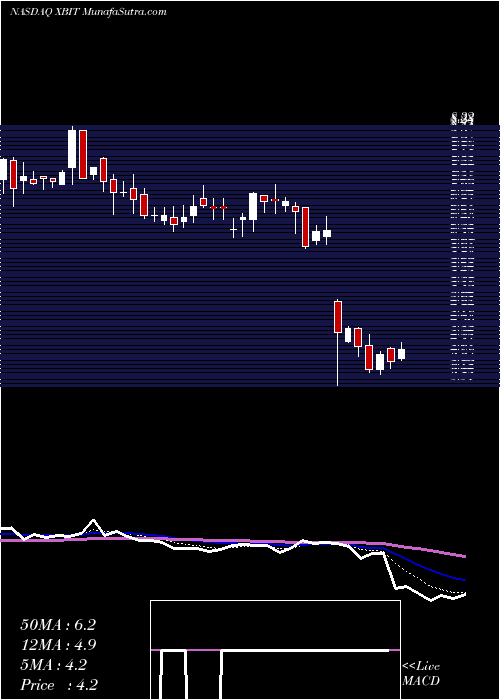
Task: Click the Price : 4.2 value
Action: point(59,685)
